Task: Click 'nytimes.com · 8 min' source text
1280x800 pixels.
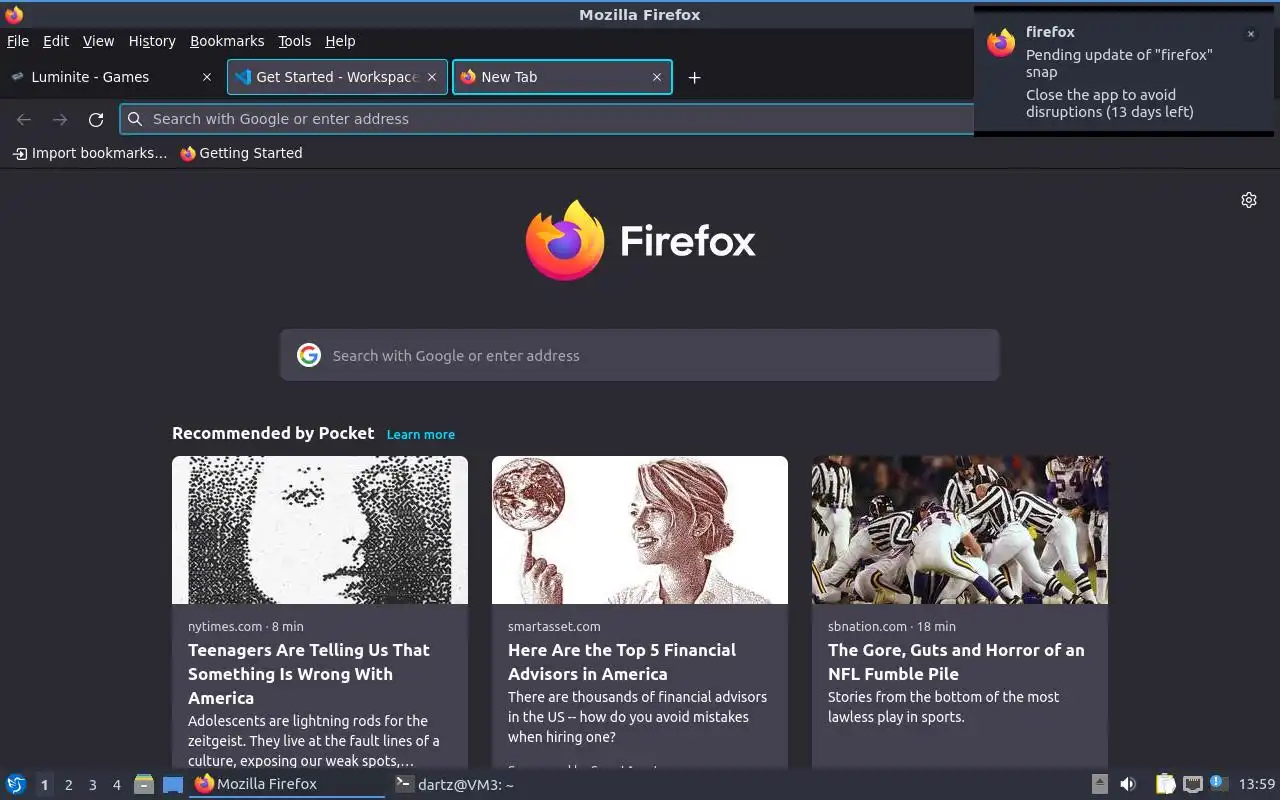Action: point(246,626)
